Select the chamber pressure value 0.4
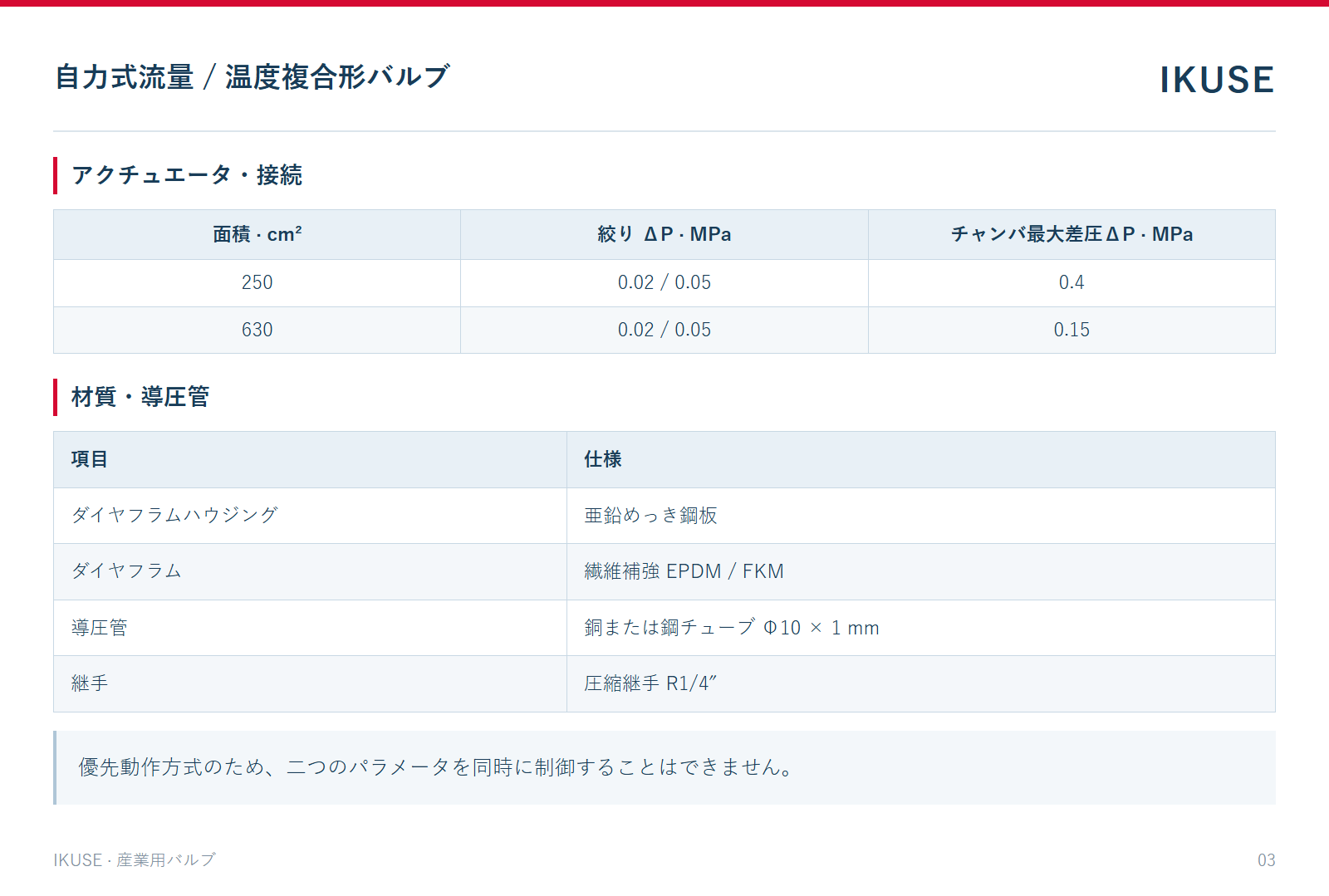1329x896 pixels. click(1072, 282)
